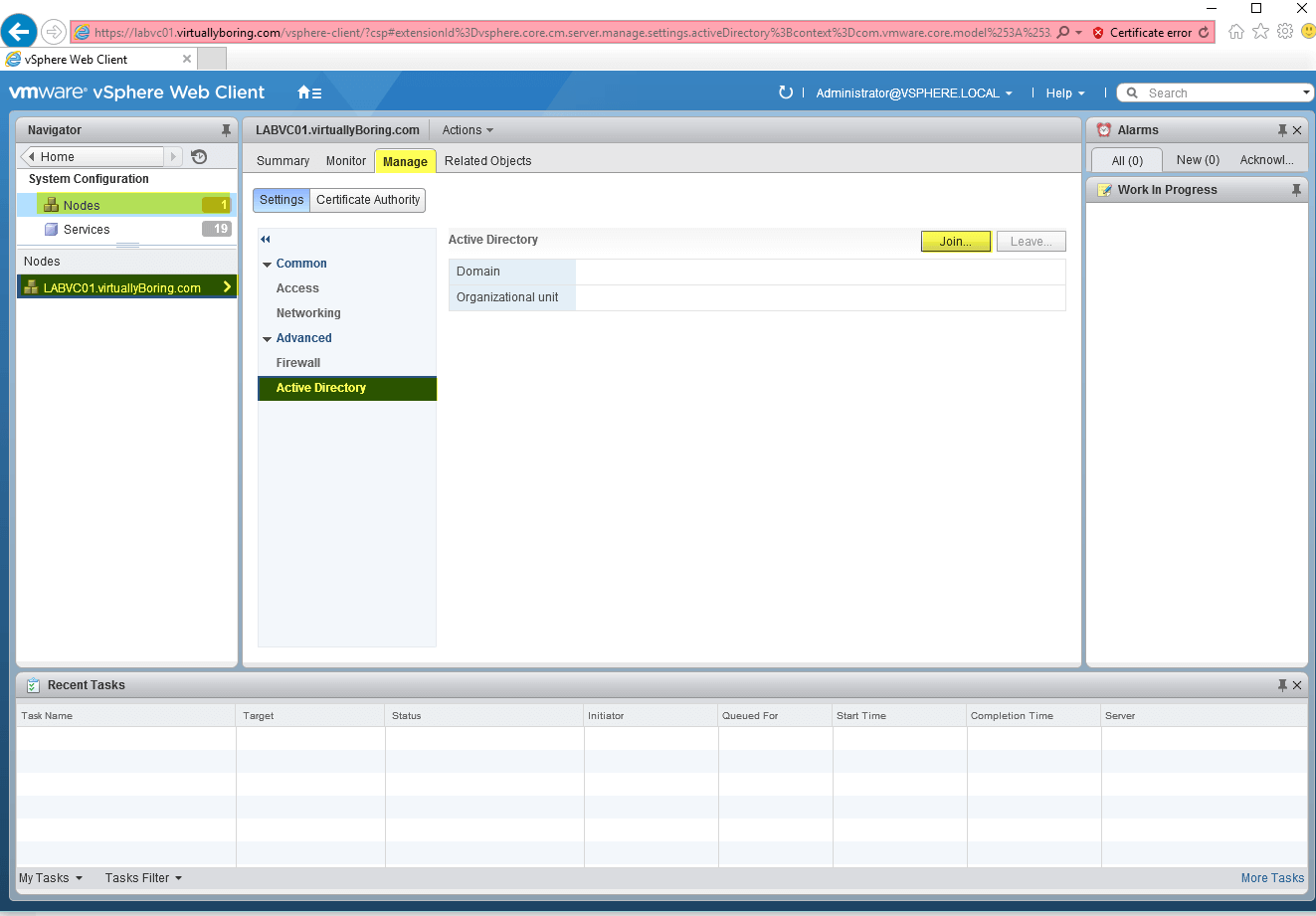The height and width of the screenshot is (916, 1316).
Task: Select Networking under Common settings
Action: point(308,313)
